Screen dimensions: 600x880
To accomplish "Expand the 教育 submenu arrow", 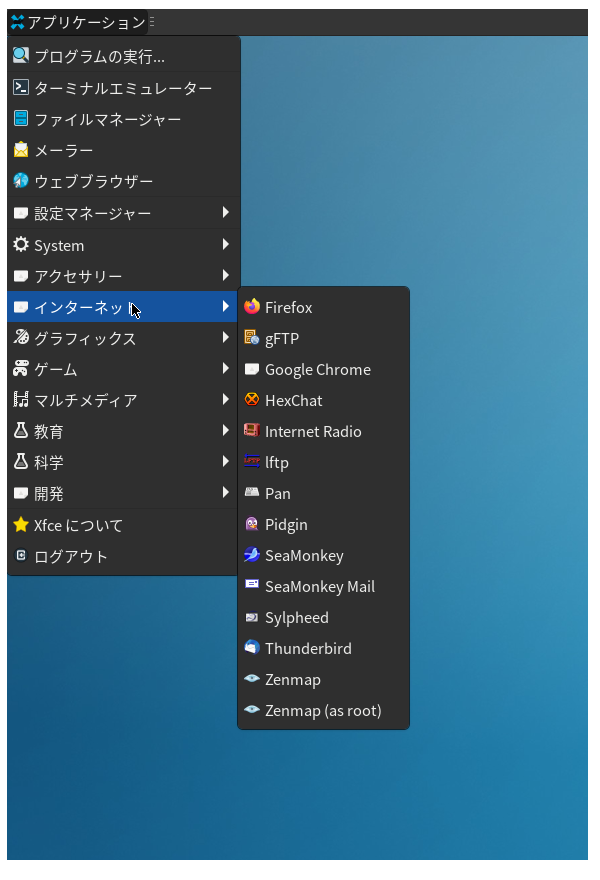I will click(226, 430).
